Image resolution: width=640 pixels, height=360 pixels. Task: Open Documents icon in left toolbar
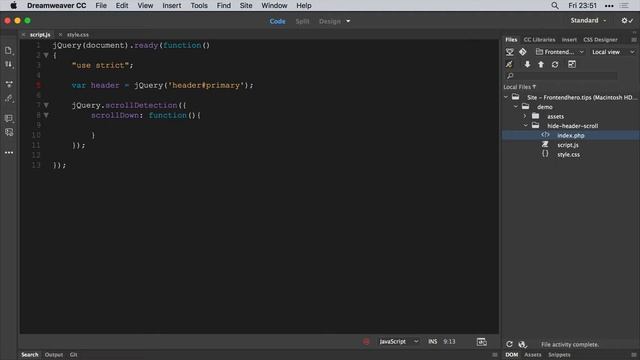click(x=9, y=51)
